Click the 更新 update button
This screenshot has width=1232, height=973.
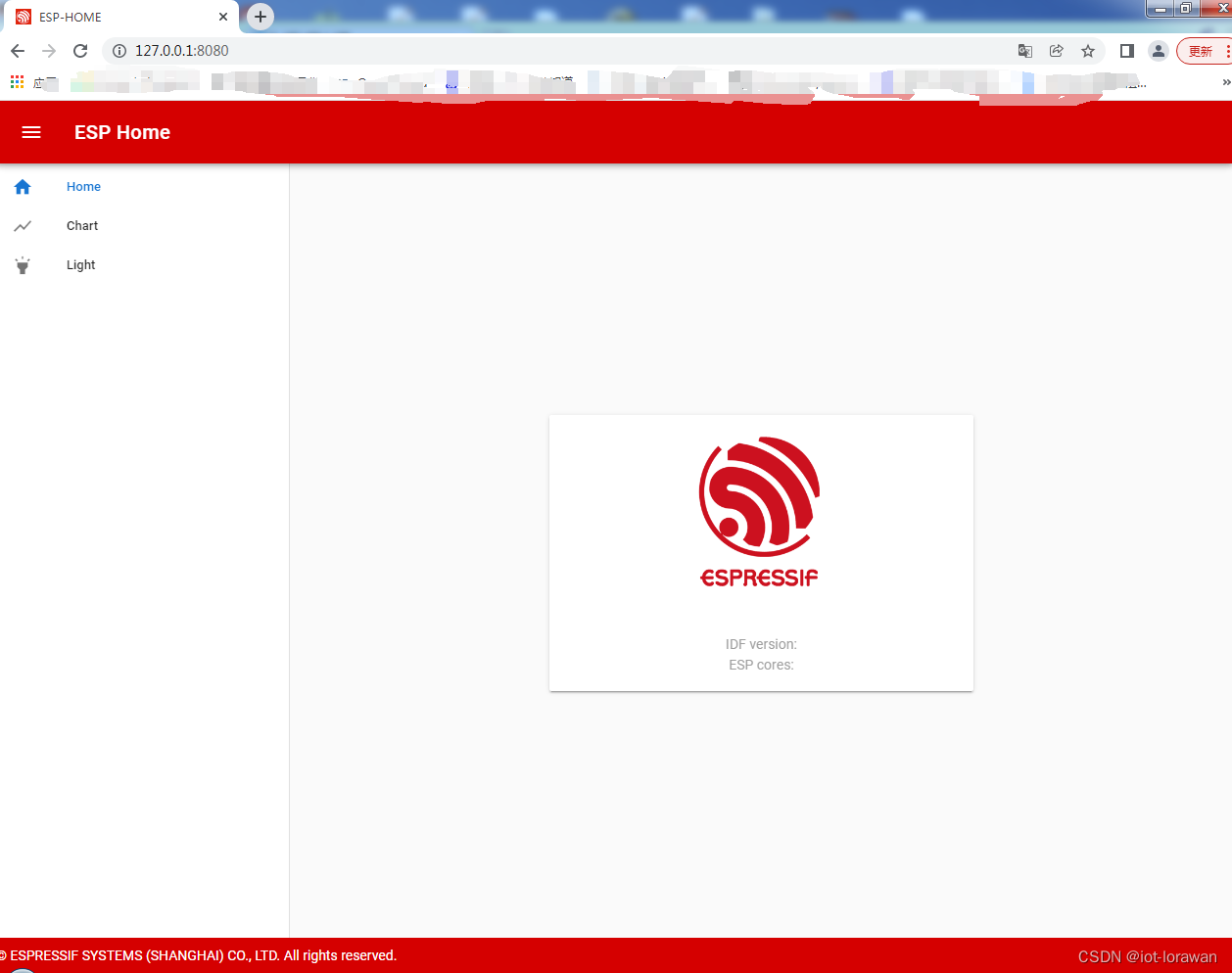1203,51
